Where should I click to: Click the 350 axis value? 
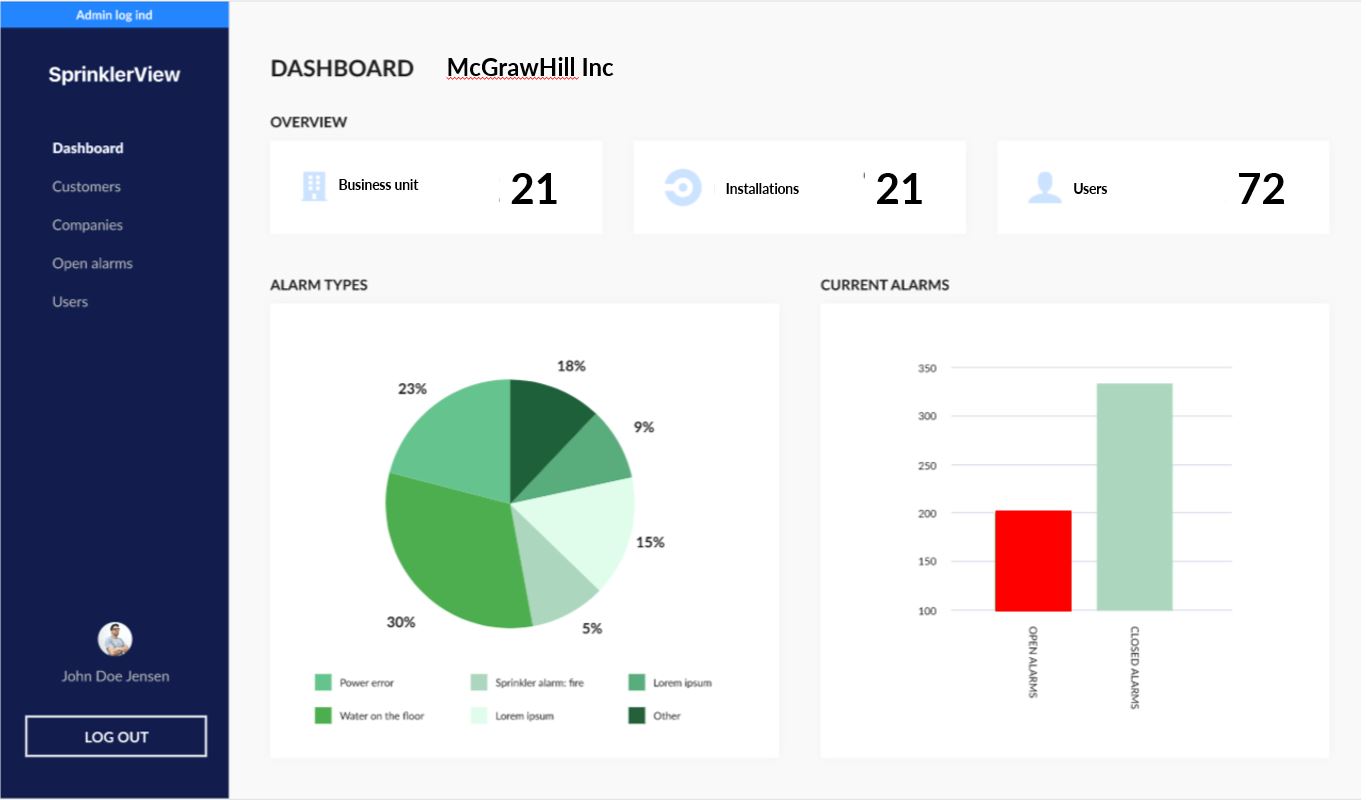[x=927, y=368]
